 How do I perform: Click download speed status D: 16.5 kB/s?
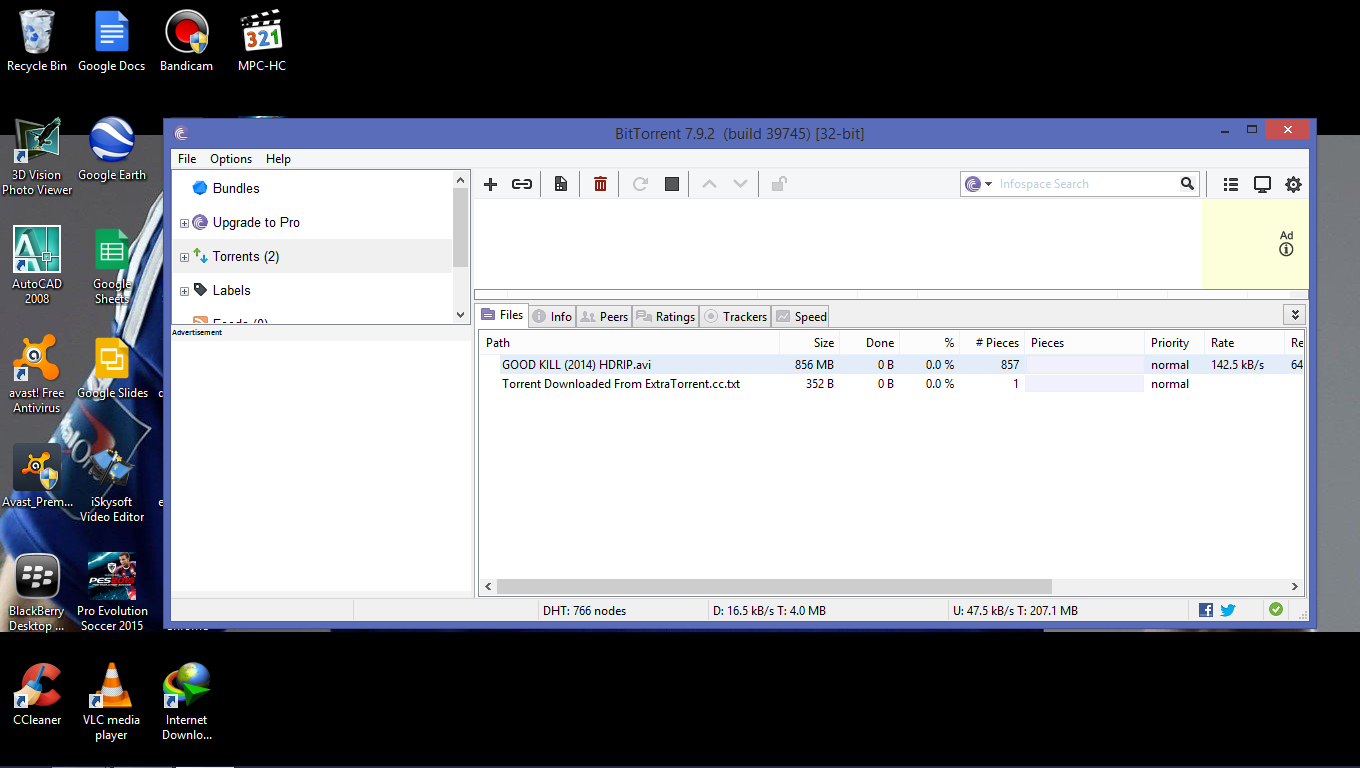pyautogui.click(x=768, y=610)
